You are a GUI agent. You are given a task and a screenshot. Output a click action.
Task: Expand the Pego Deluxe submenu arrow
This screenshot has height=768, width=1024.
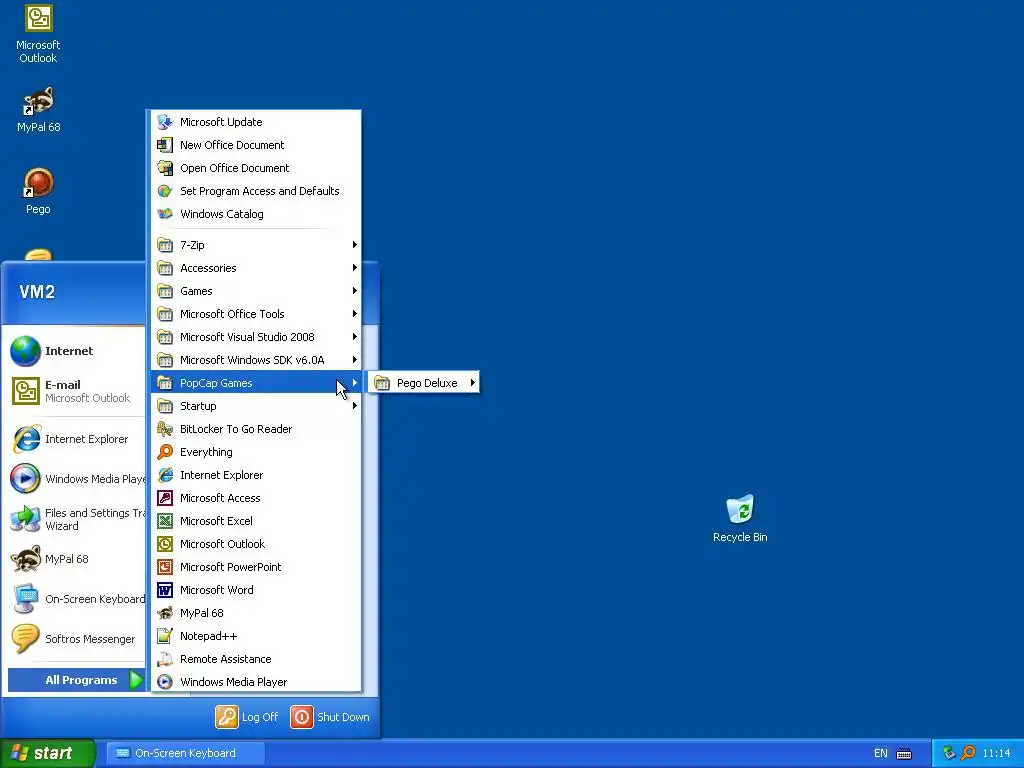coord(472,383)
